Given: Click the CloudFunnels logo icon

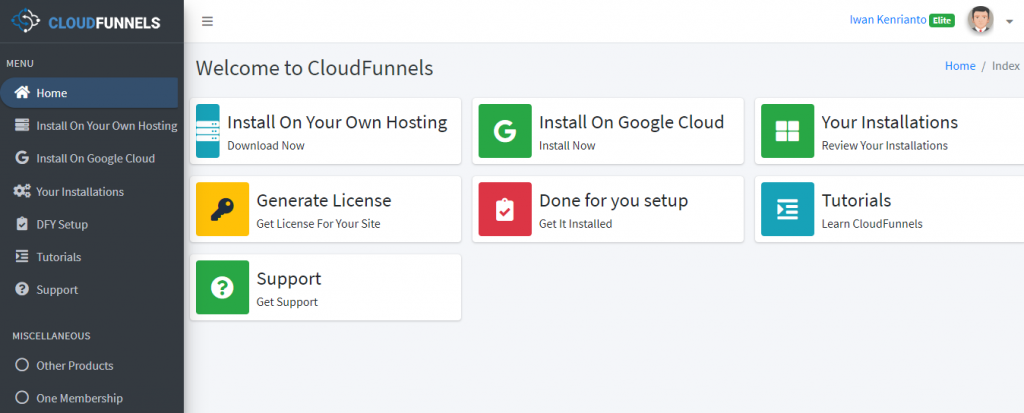Looking at the screenshot, I should tap(25, 22).
